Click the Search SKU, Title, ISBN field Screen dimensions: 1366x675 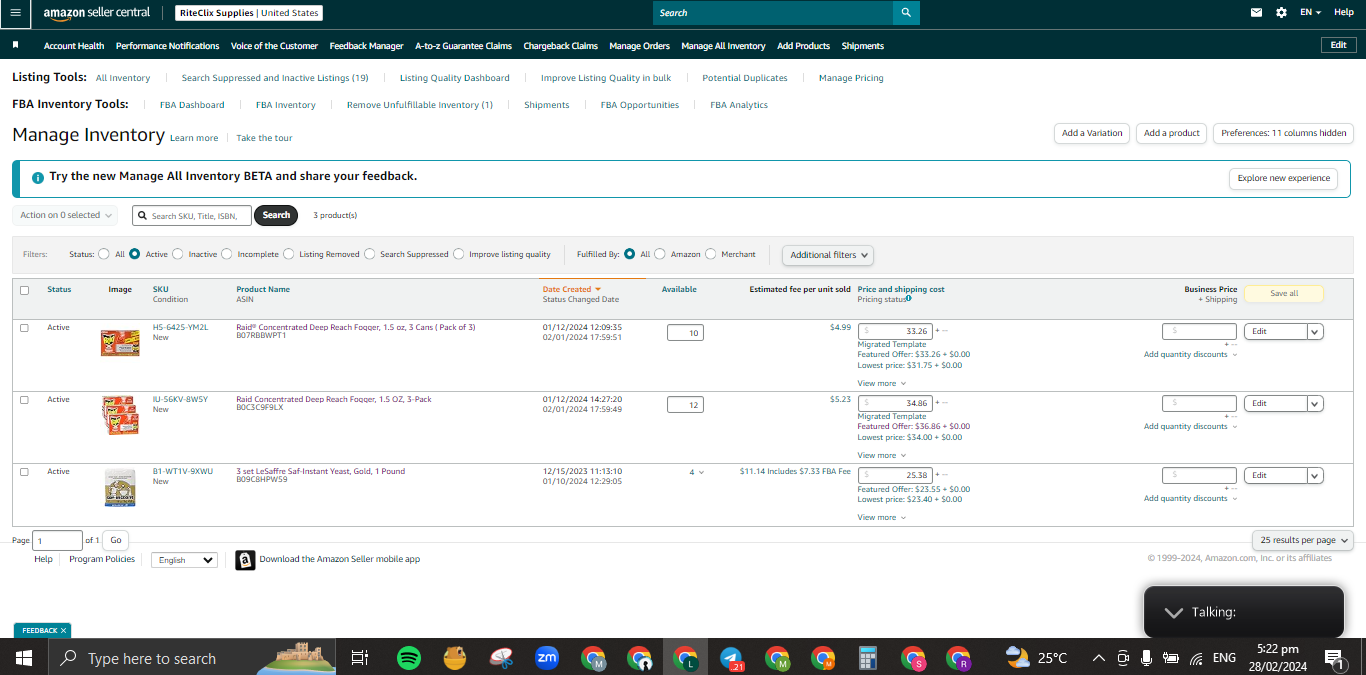pos(192,215)
